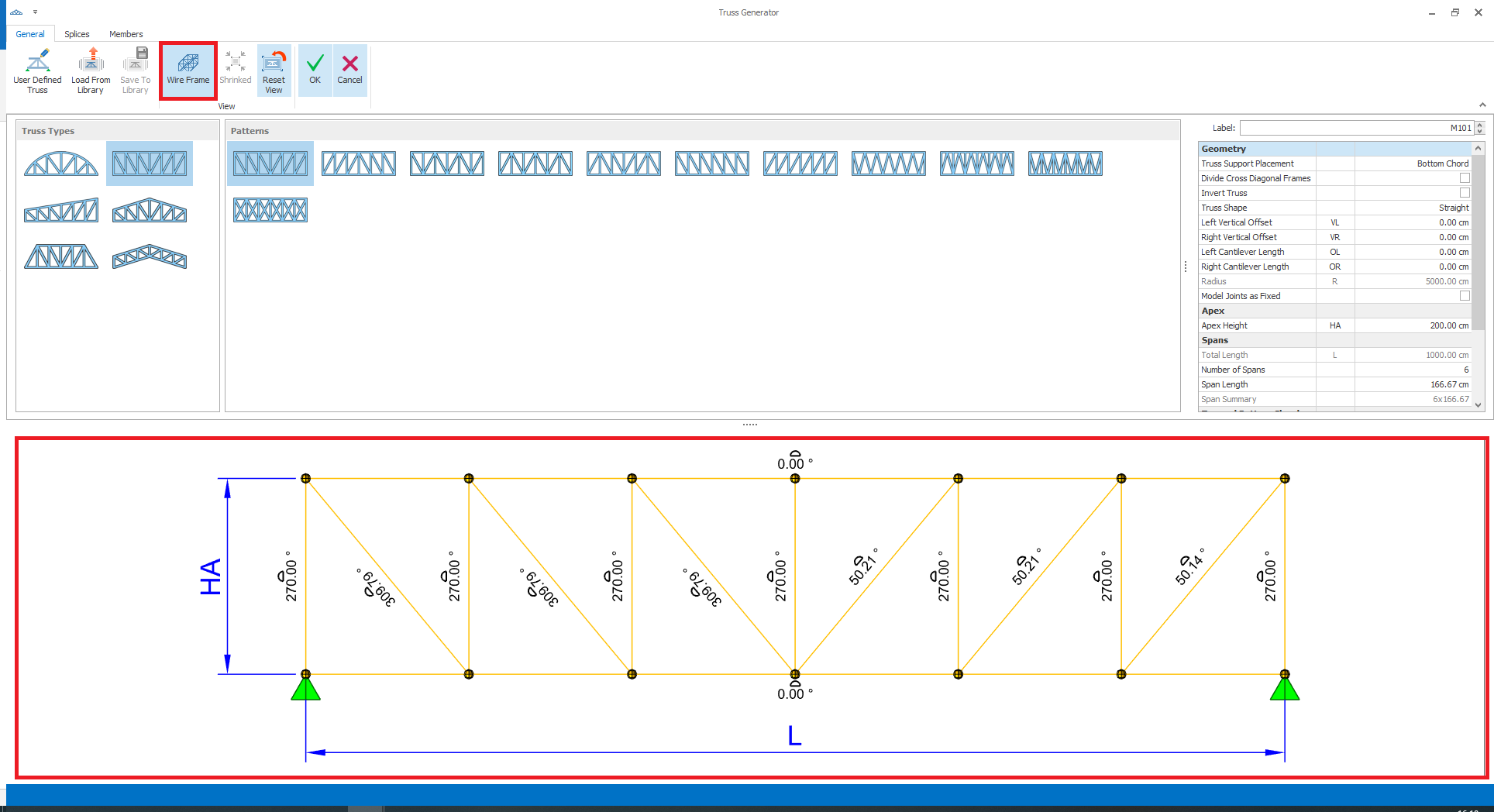Expand the quick access toolbar menu

(35, 12)
